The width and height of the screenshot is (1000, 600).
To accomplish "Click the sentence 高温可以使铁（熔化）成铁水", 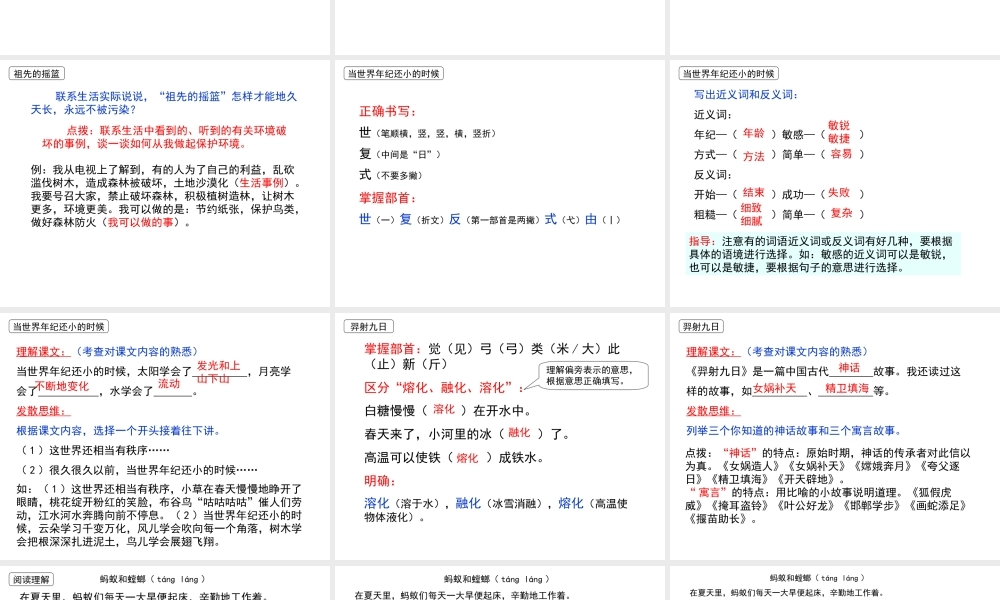I will click(454, 458).
